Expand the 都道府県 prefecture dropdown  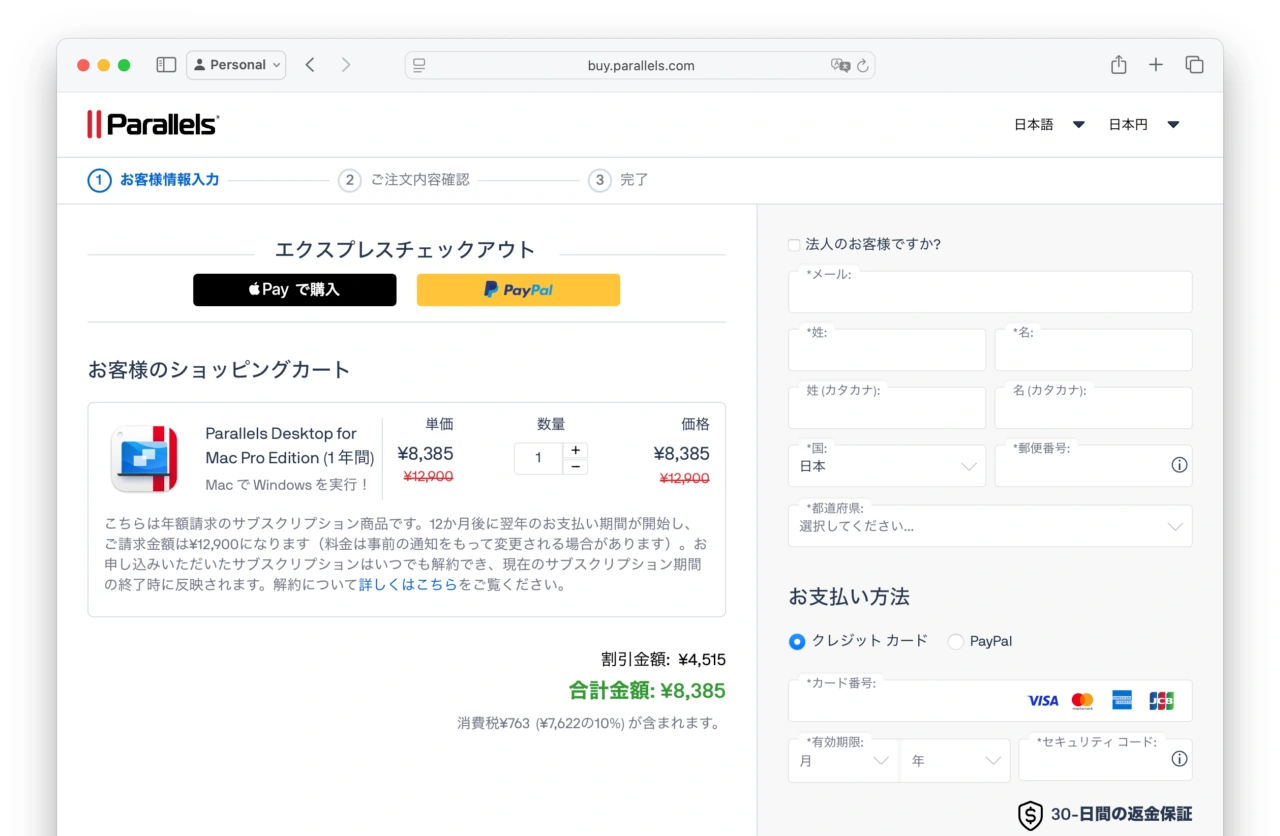pyautogui.click(x=989, y=526)
